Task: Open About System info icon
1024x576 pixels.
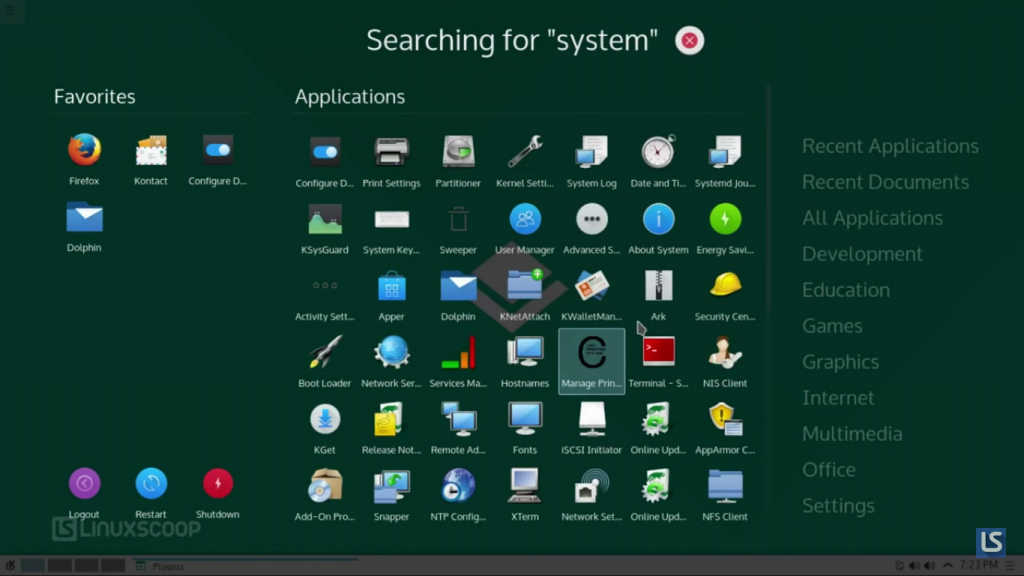Action: click(658, 220)
